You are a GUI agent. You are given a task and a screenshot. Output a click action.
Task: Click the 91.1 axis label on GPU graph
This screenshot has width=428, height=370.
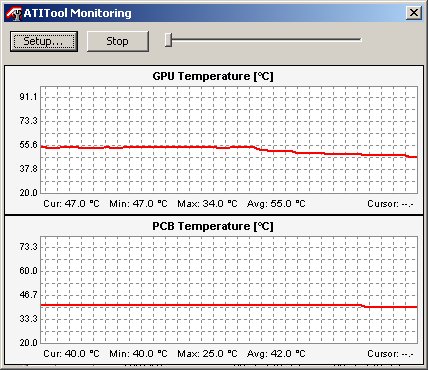(28, 97)
